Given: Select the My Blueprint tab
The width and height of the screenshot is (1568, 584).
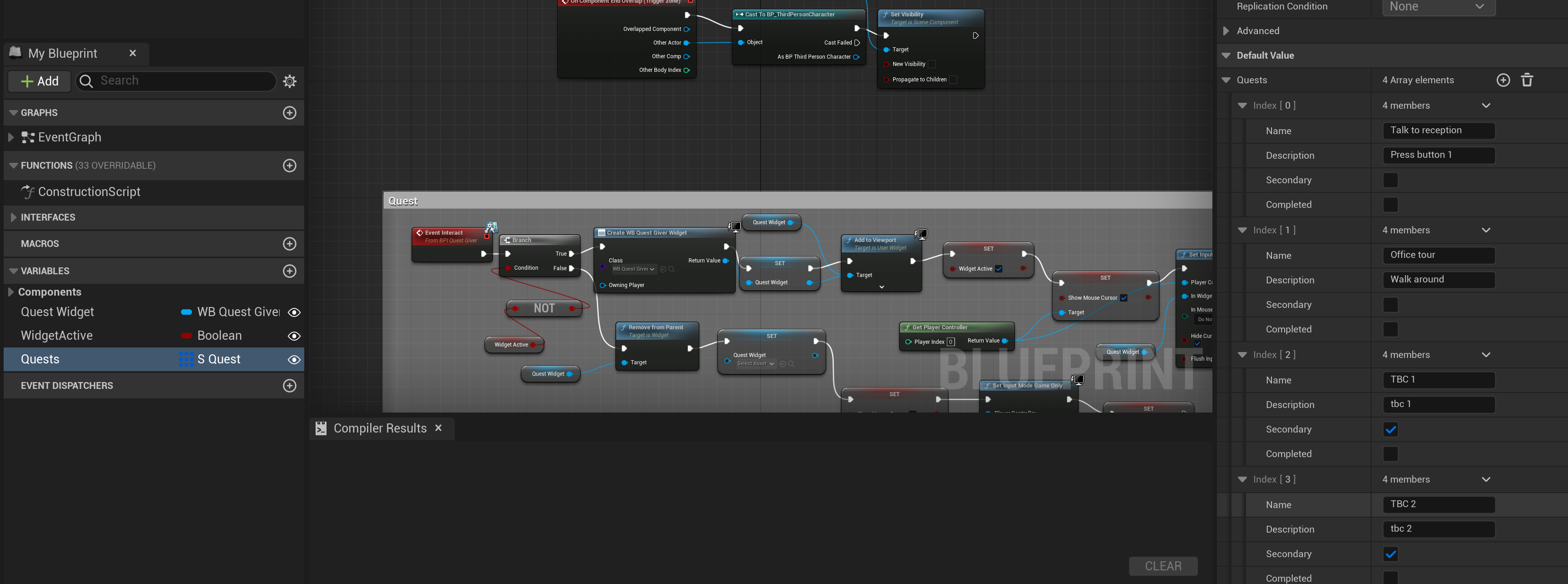Looking at the screenshot, I should point(63,54).
